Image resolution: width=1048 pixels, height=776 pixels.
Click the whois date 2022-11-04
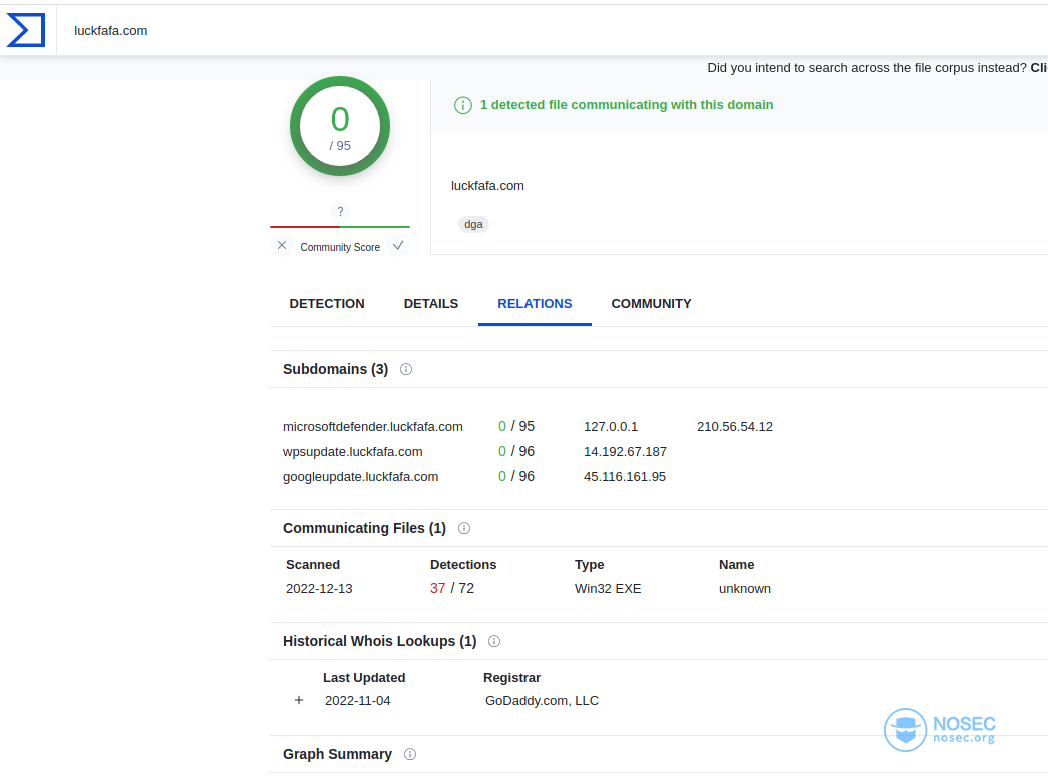click(358, 700)
